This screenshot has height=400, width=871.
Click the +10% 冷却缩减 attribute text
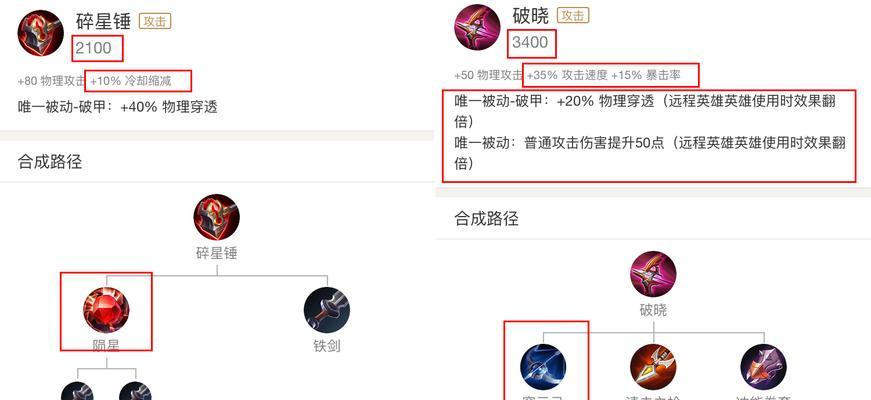click(131, 81)
